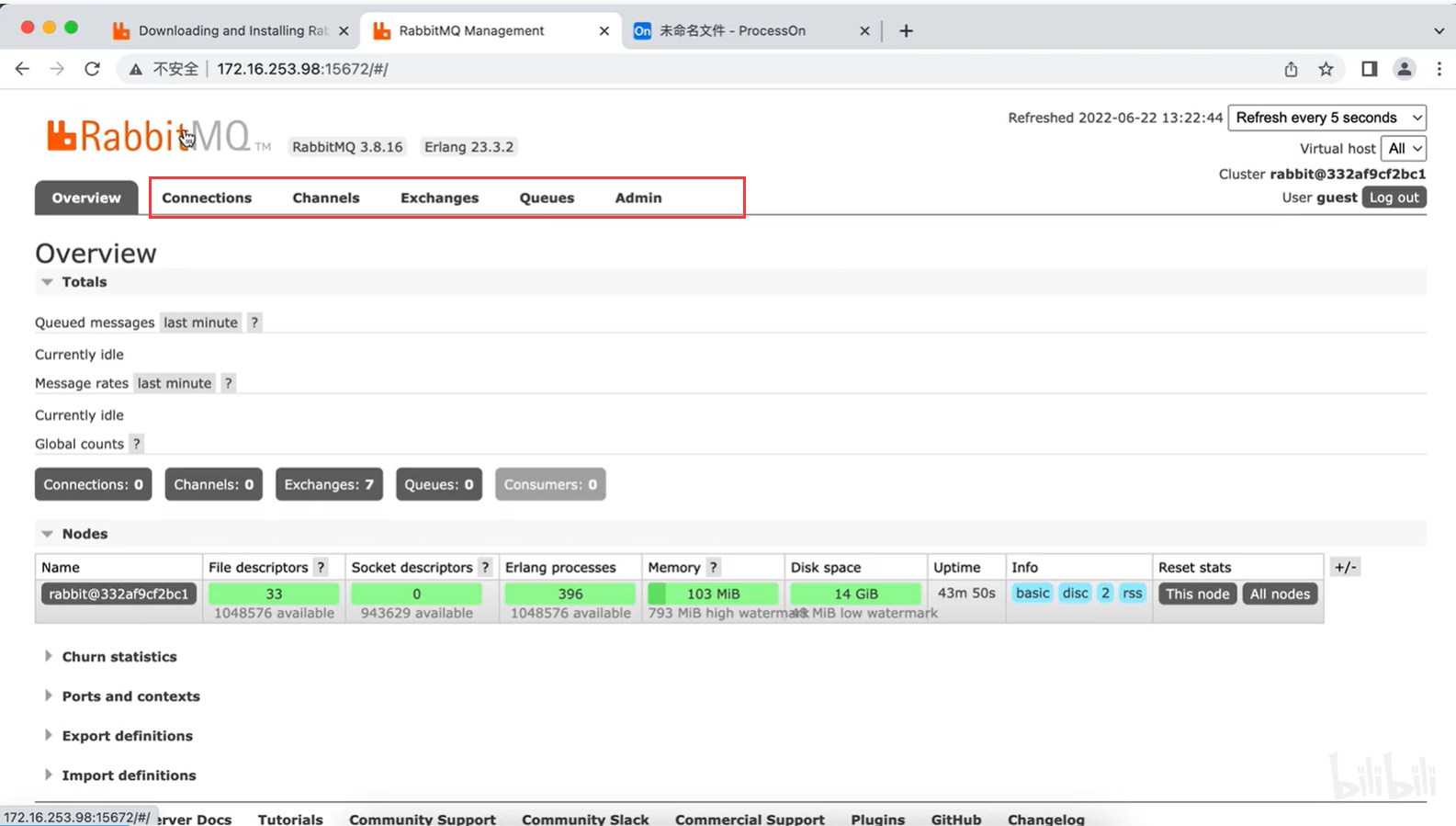Click the not-secure warning icon

(x=136, y=69)
